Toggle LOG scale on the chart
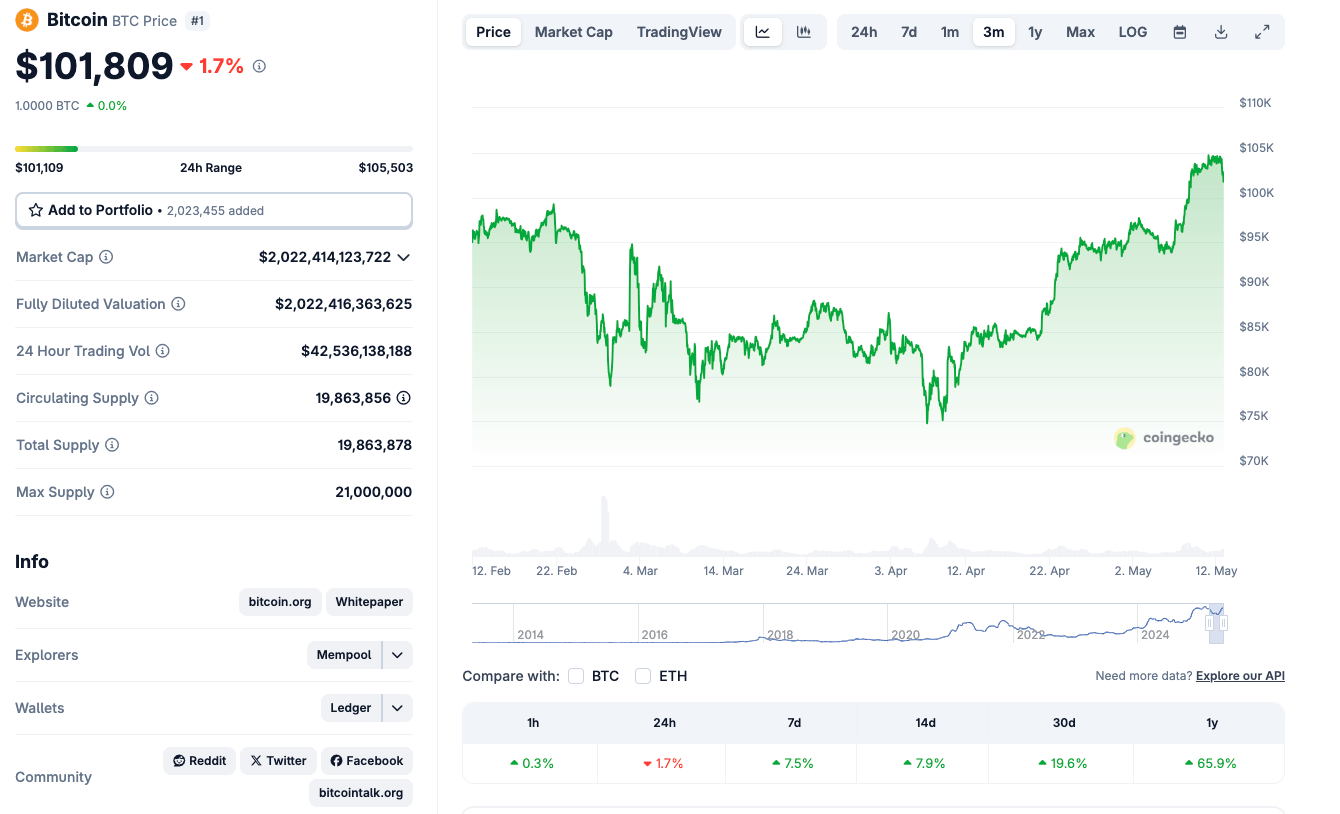 [x=1132, y=31]
